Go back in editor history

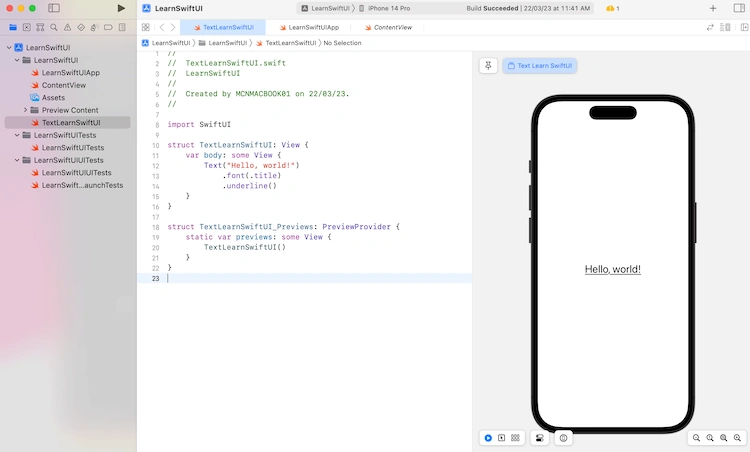(162, 27)
